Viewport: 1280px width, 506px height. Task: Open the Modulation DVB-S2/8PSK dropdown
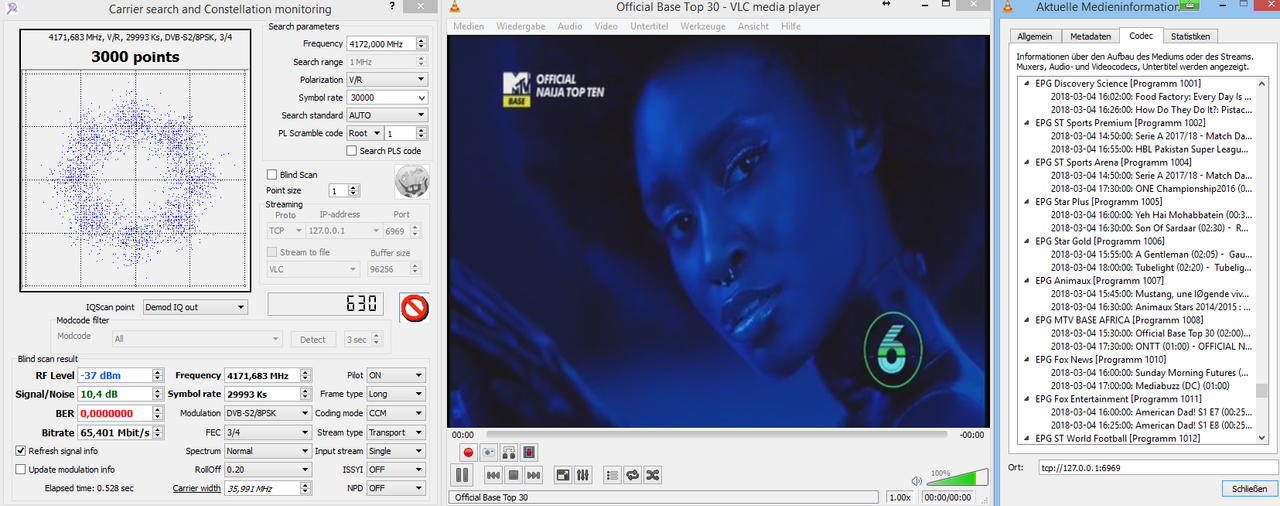click(x=268, y=413)
